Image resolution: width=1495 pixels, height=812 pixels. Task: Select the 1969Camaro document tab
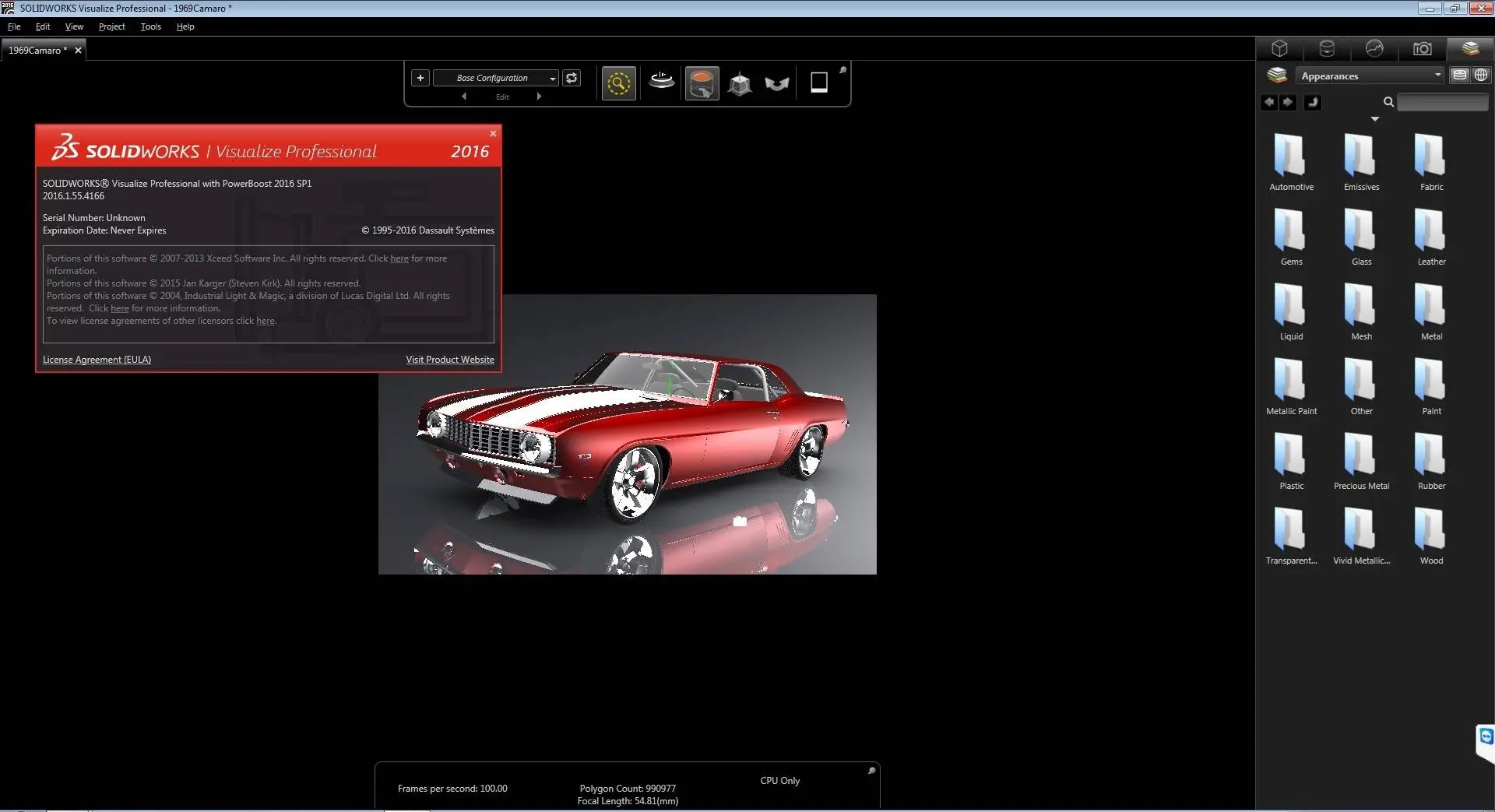pyautogui.click(x=37, y=50)
